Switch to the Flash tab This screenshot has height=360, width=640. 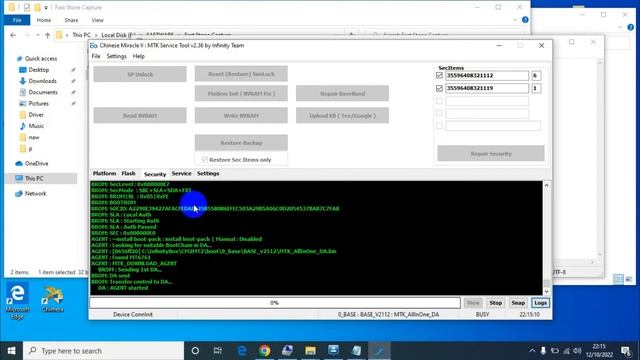pos(128,173)
